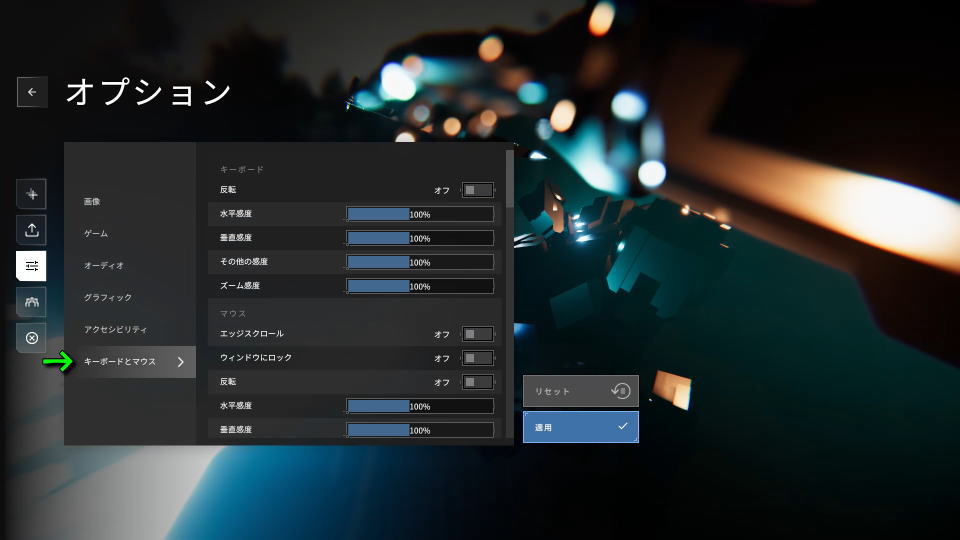Toggle keyboard 反転 switch on

[478, 190]
